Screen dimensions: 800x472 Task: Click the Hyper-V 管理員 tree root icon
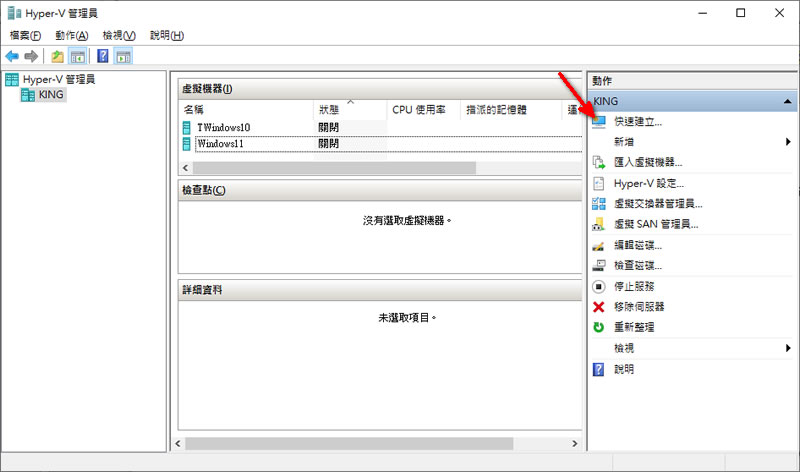point(12,80)
